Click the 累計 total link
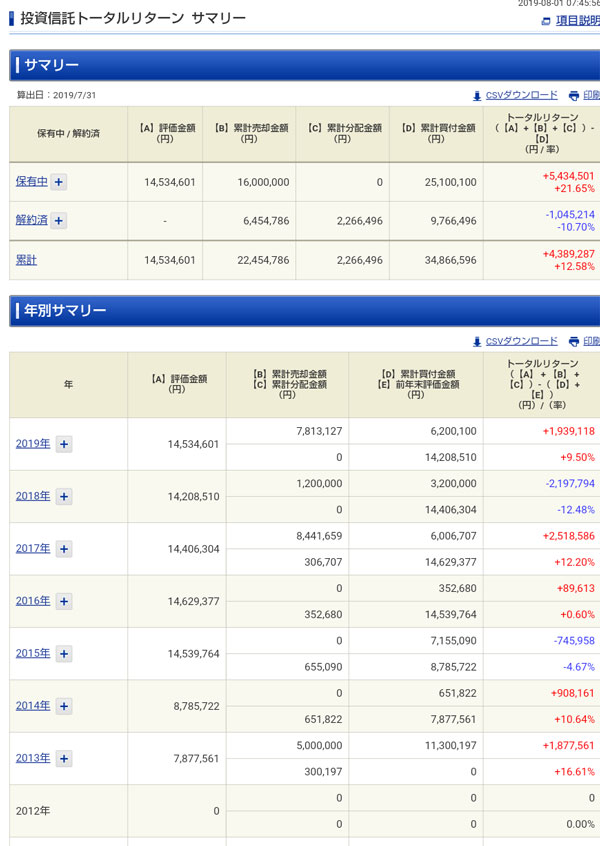The height and width of the screenshot is (846, 600). click(26, 260)
